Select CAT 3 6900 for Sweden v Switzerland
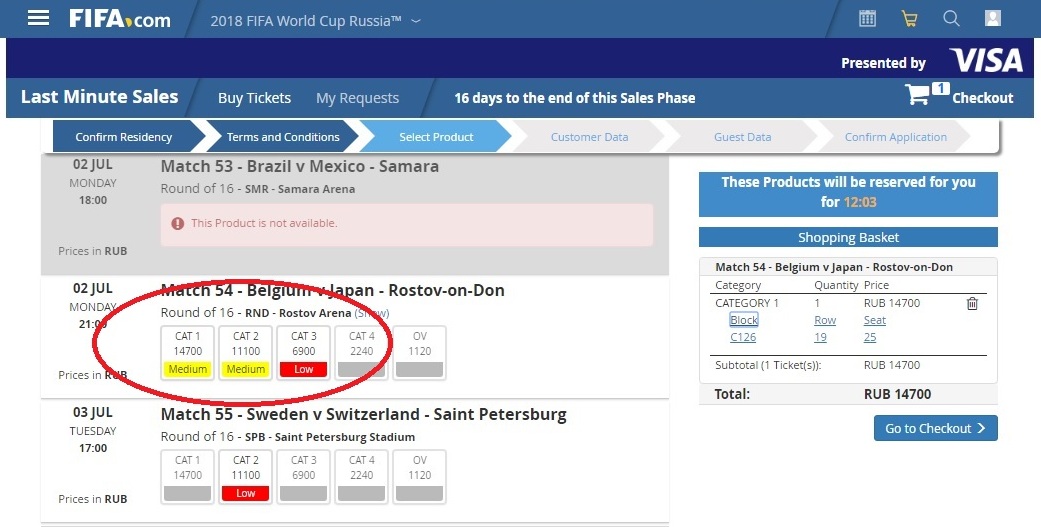This screenshot has width=1041, height=527. click(x=303, y=477)
